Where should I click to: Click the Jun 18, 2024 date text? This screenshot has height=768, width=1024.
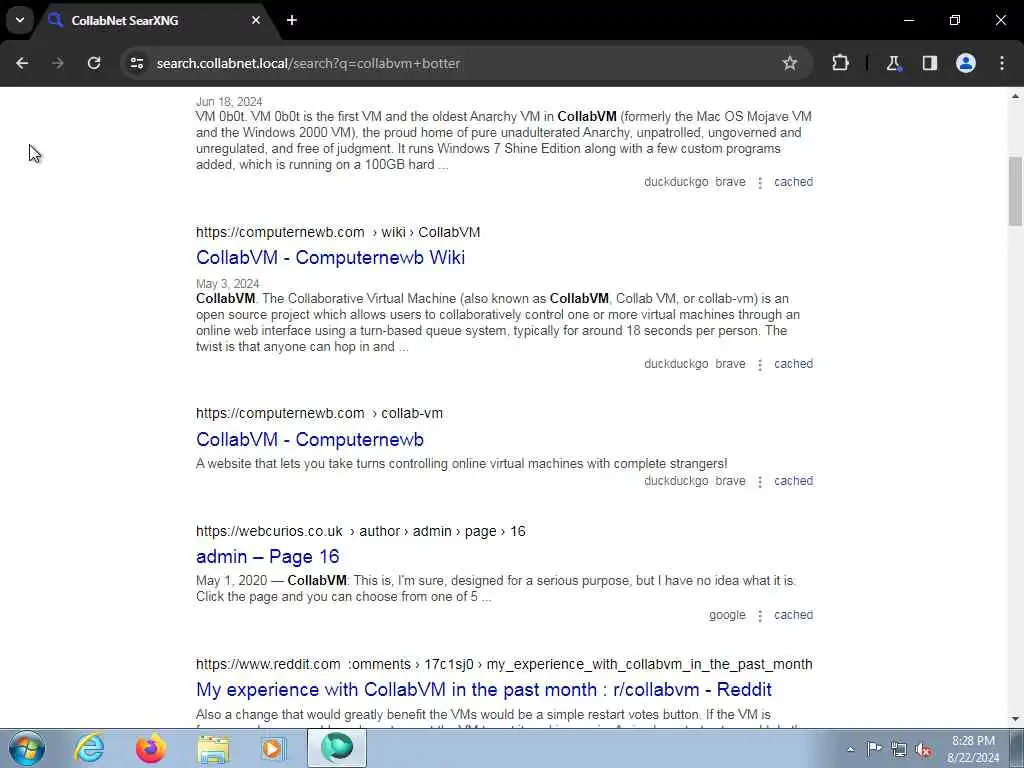[x=229, y=102]
